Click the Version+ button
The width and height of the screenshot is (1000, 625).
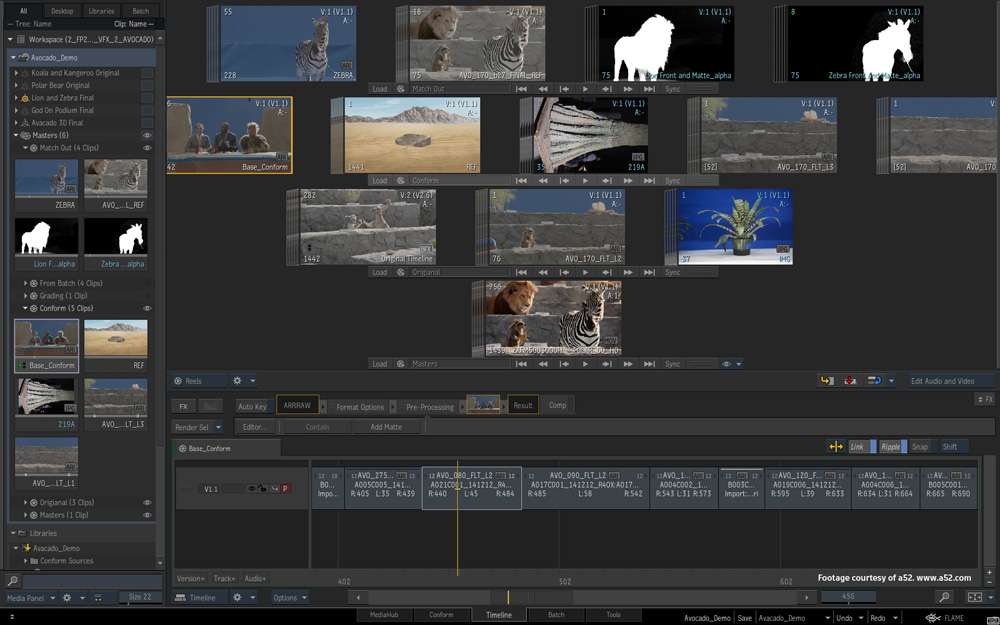pyautogui.click(x=191, y=578)
